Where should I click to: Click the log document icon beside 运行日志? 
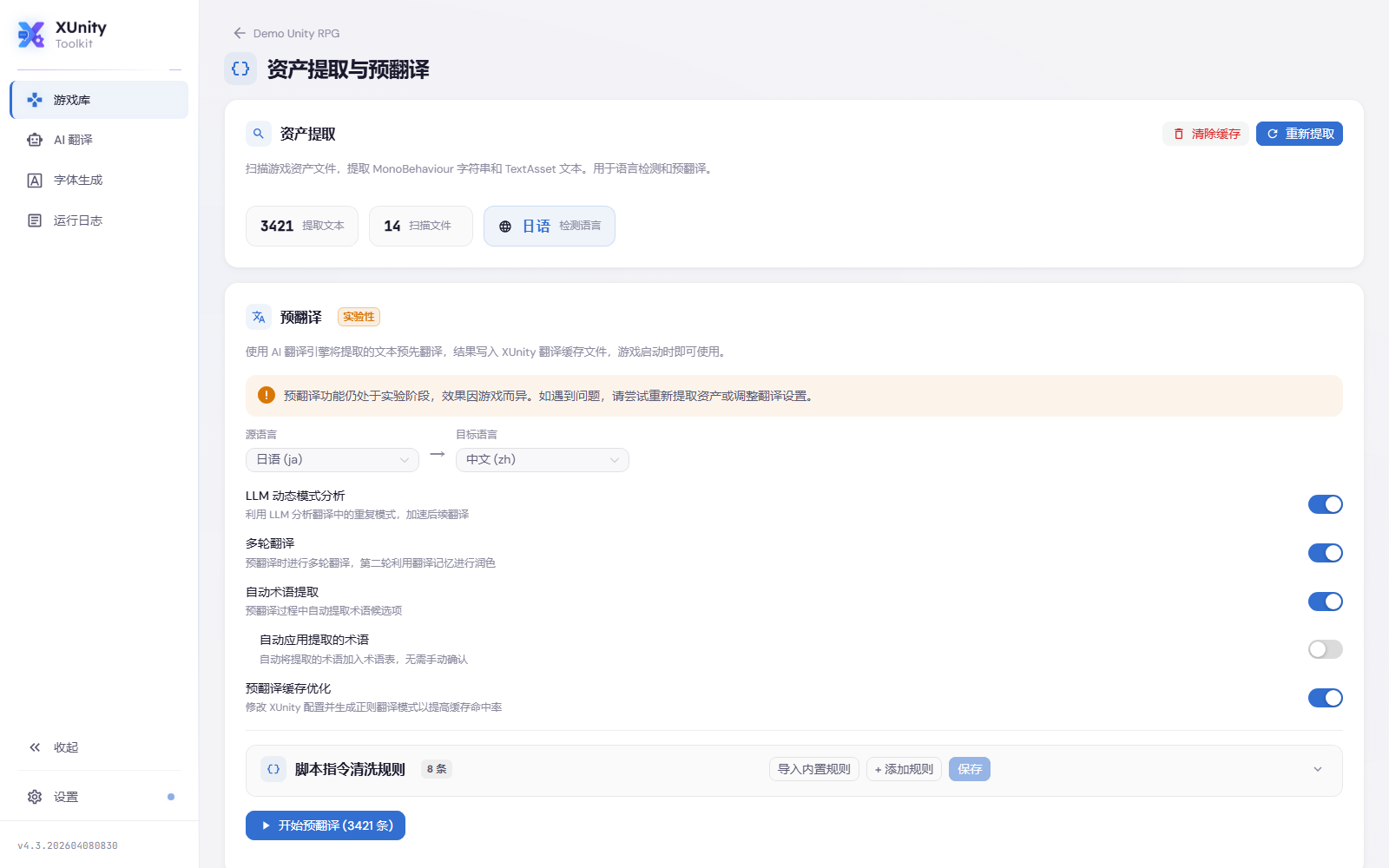35,220
